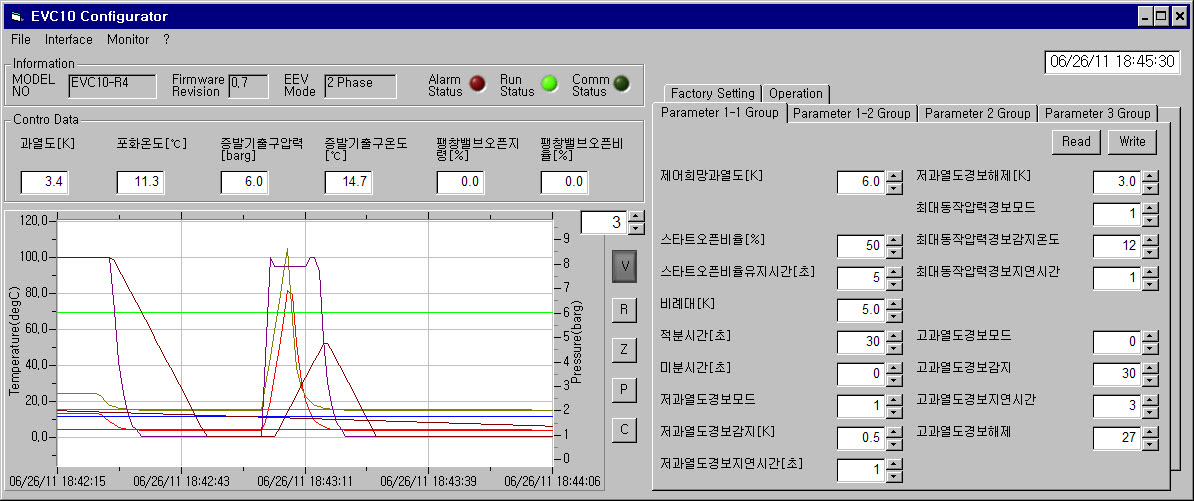Viewport: 1194px width, 501px height.
Task: Decrease 고과열도경보감지 value
Action: pos(1151,379)
